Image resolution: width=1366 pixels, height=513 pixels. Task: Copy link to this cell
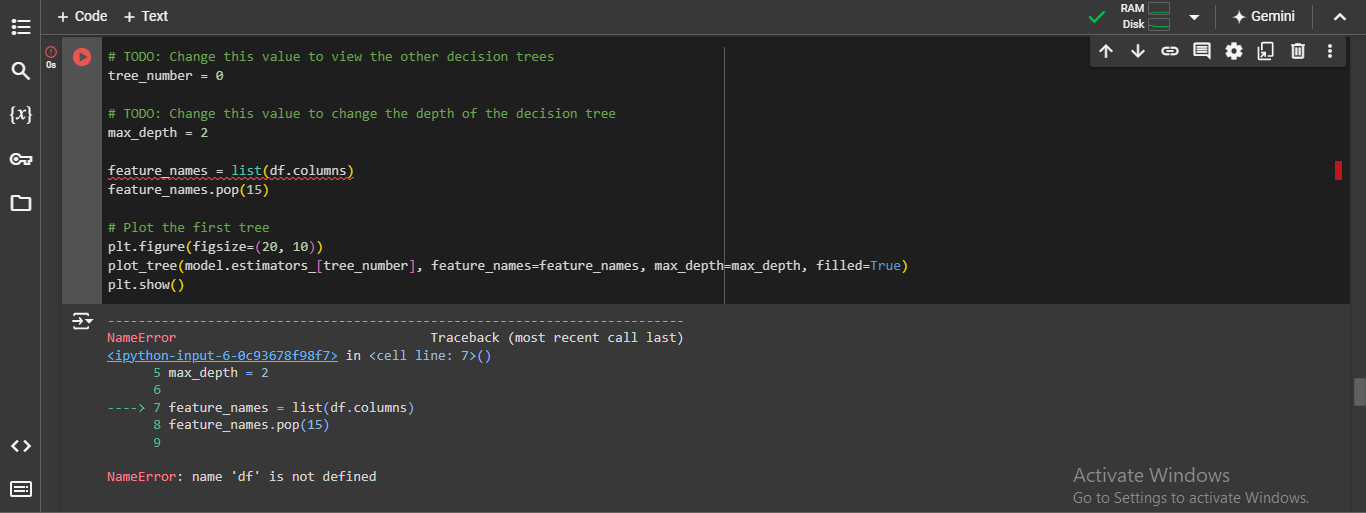tap(1170, 51)
